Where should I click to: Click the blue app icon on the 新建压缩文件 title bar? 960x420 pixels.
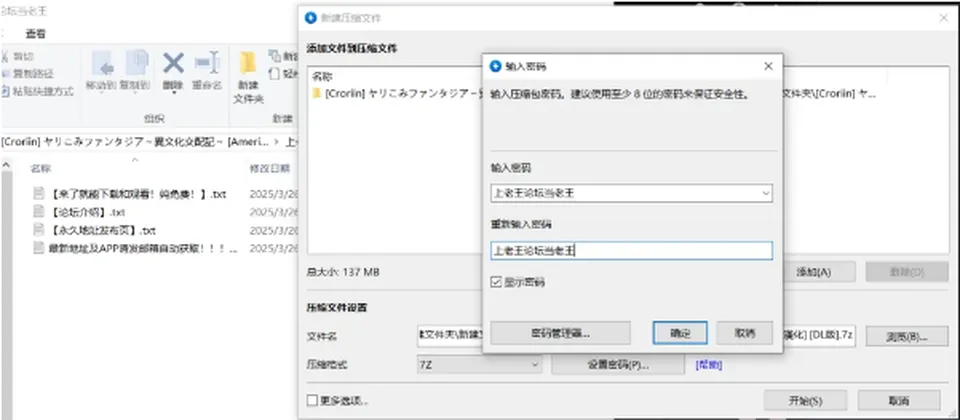311,18
